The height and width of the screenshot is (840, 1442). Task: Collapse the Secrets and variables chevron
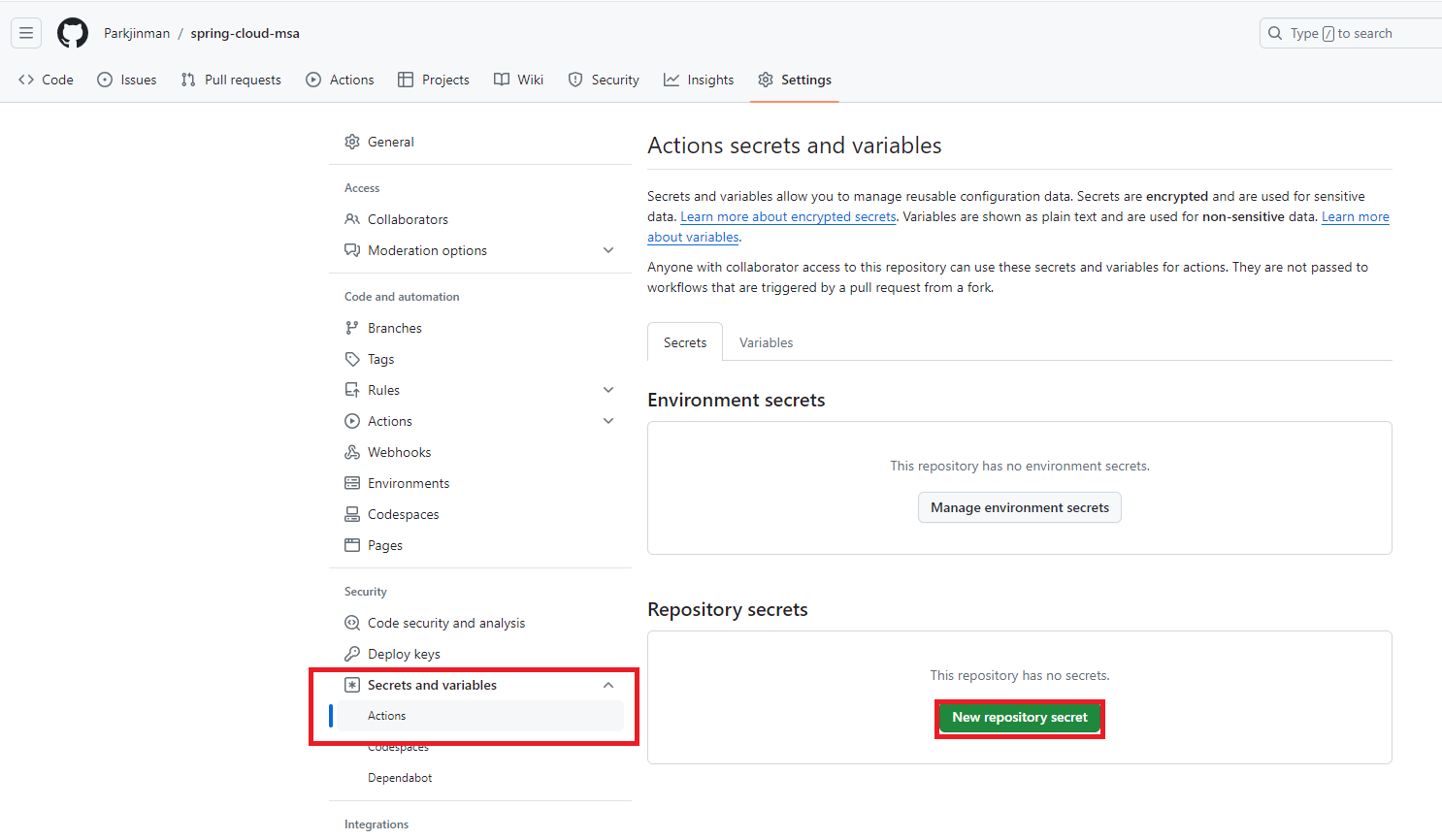coord(608,685)
